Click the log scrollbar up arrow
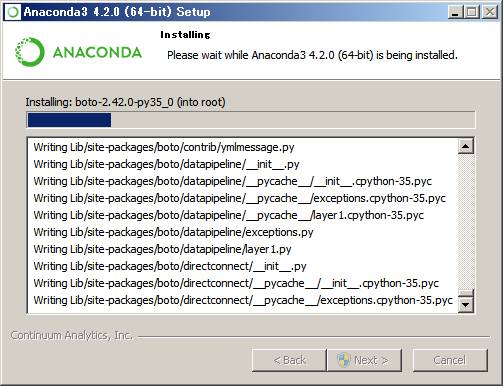 tap(466, 146)
